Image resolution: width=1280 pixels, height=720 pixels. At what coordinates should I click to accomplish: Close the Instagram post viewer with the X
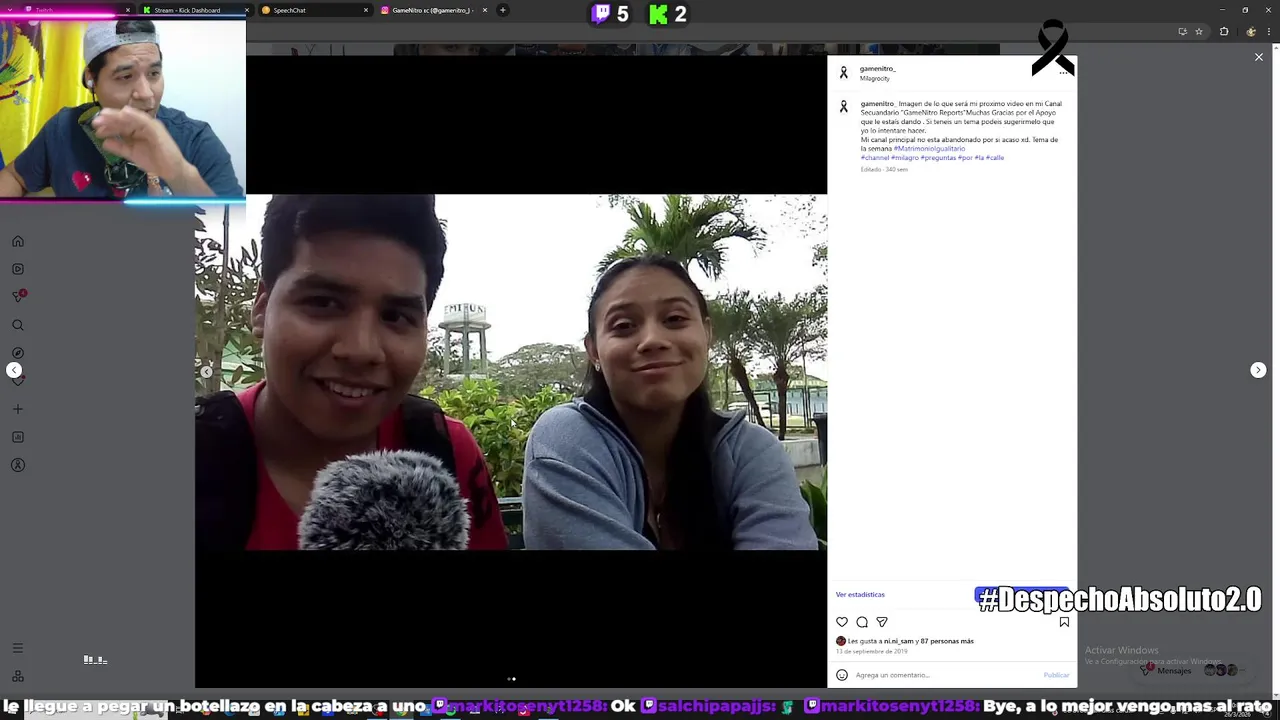pyautogui.click(x=1259, y=57)
